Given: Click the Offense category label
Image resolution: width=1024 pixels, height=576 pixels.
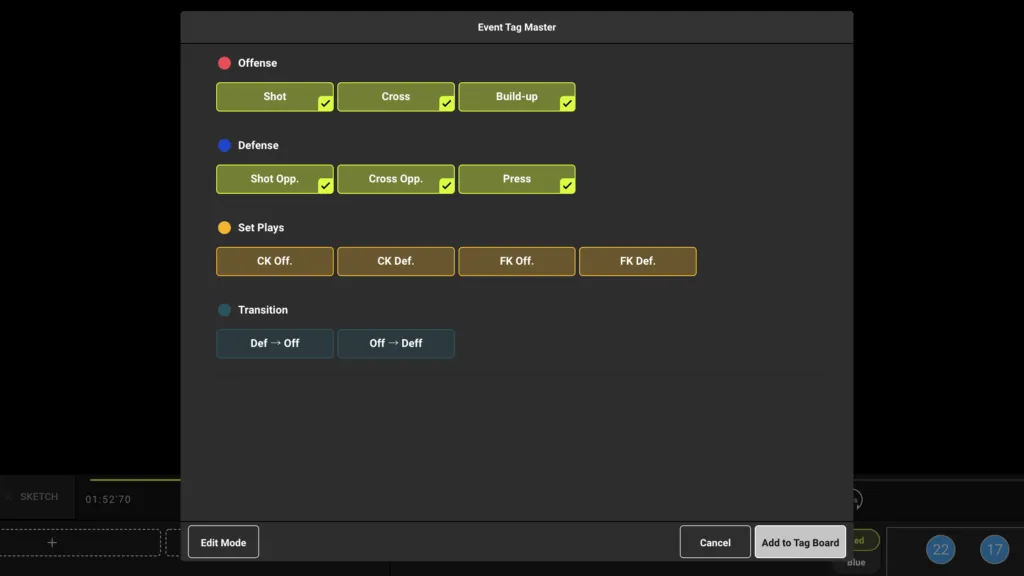Looking at the screenshot, I should click(257, 63).
